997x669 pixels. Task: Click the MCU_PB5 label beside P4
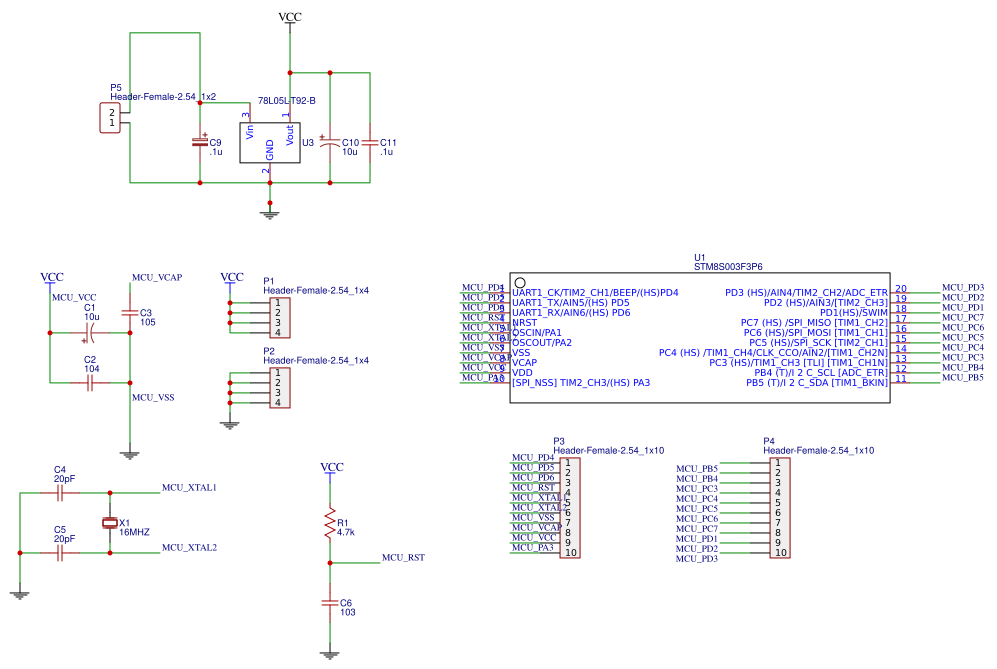697,469
